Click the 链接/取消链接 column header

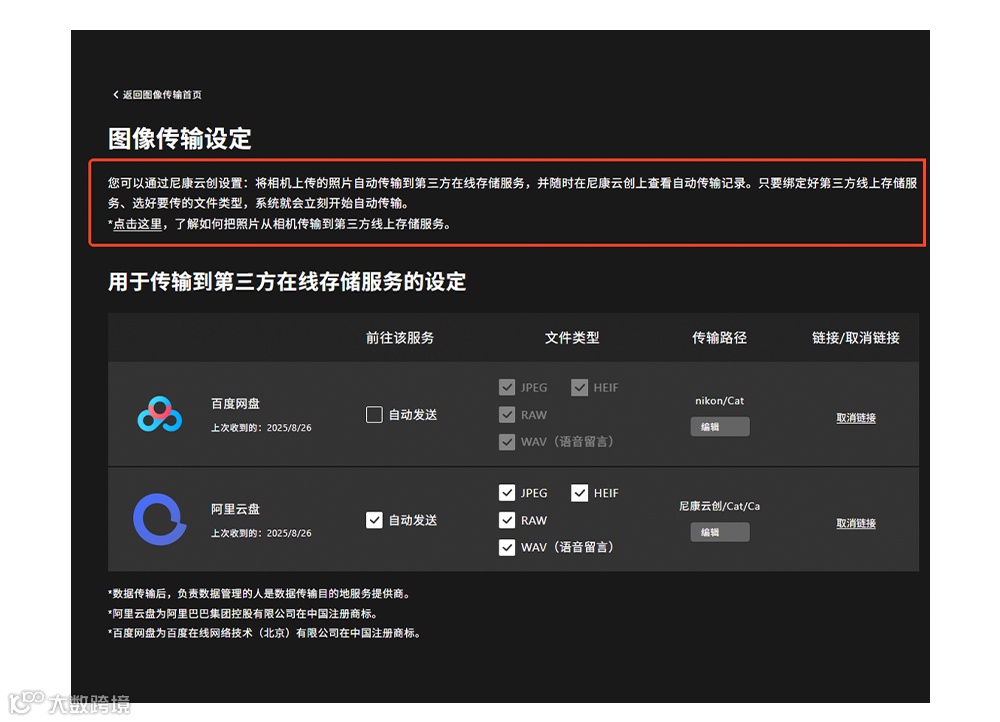click(856, 337)
